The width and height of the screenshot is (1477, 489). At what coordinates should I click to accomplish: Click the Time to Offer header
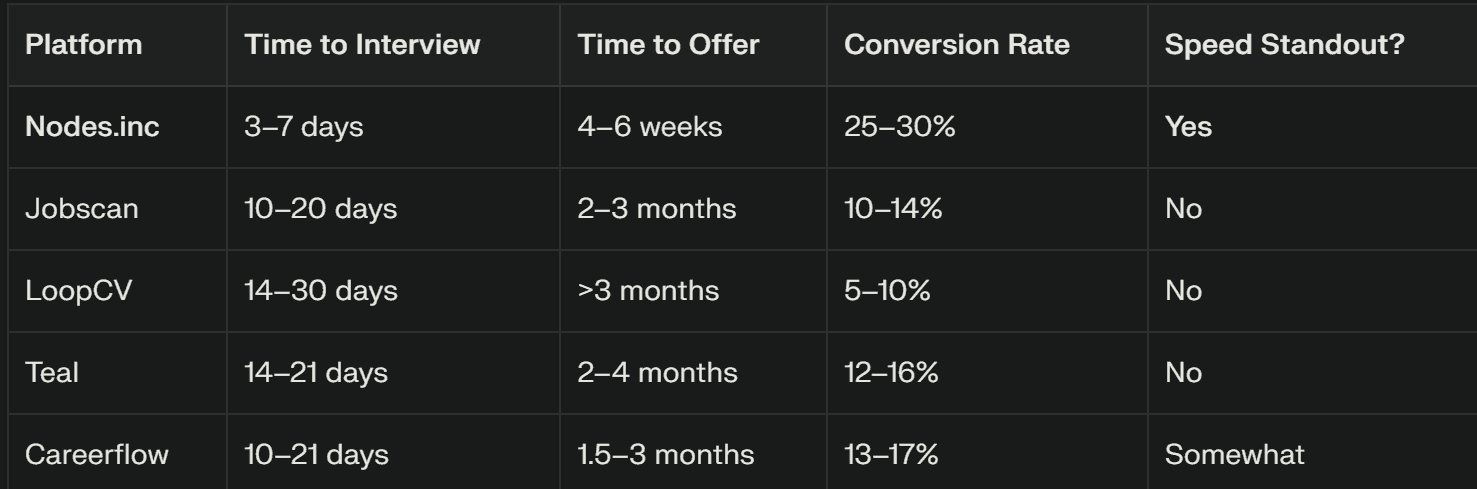pyautogui.click(x=669, y=45)
